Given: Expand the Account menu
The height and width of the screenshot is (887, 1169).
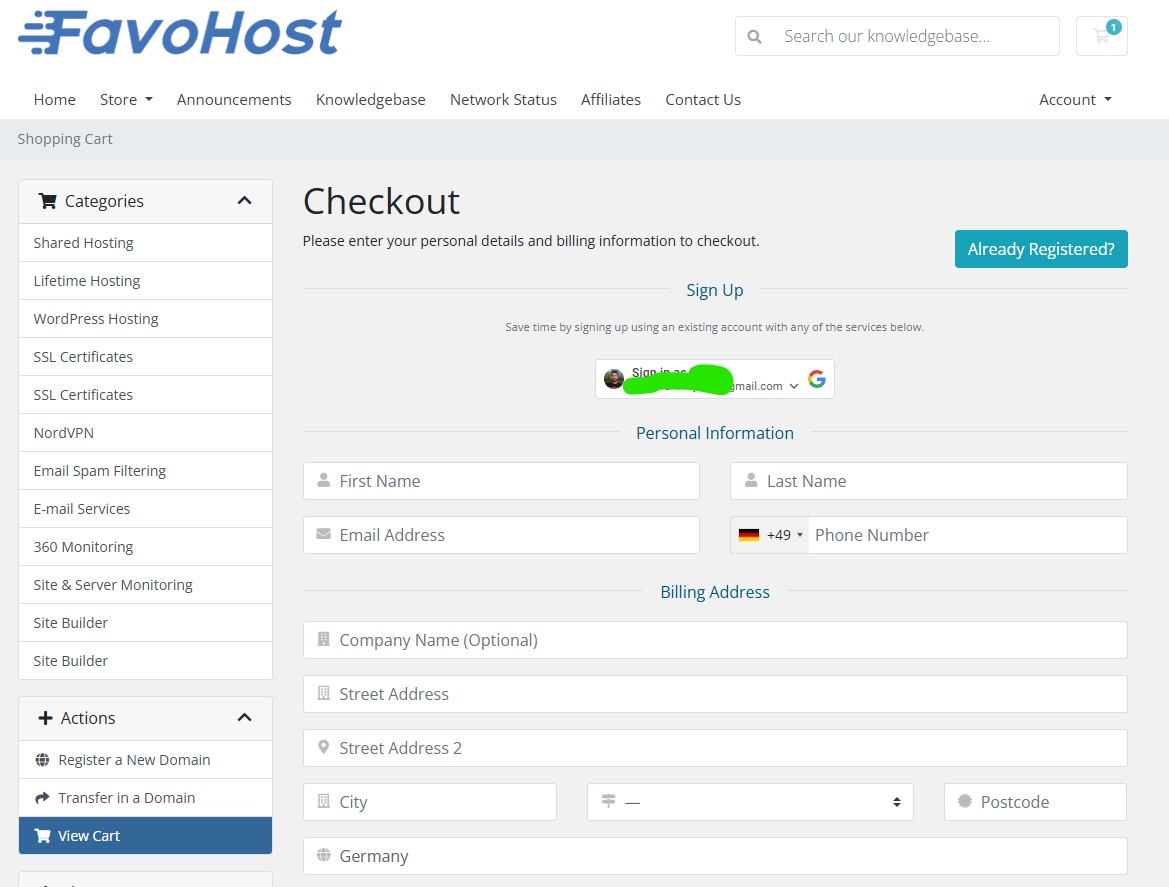Looking at the screenshot, I should [1074, 99].
